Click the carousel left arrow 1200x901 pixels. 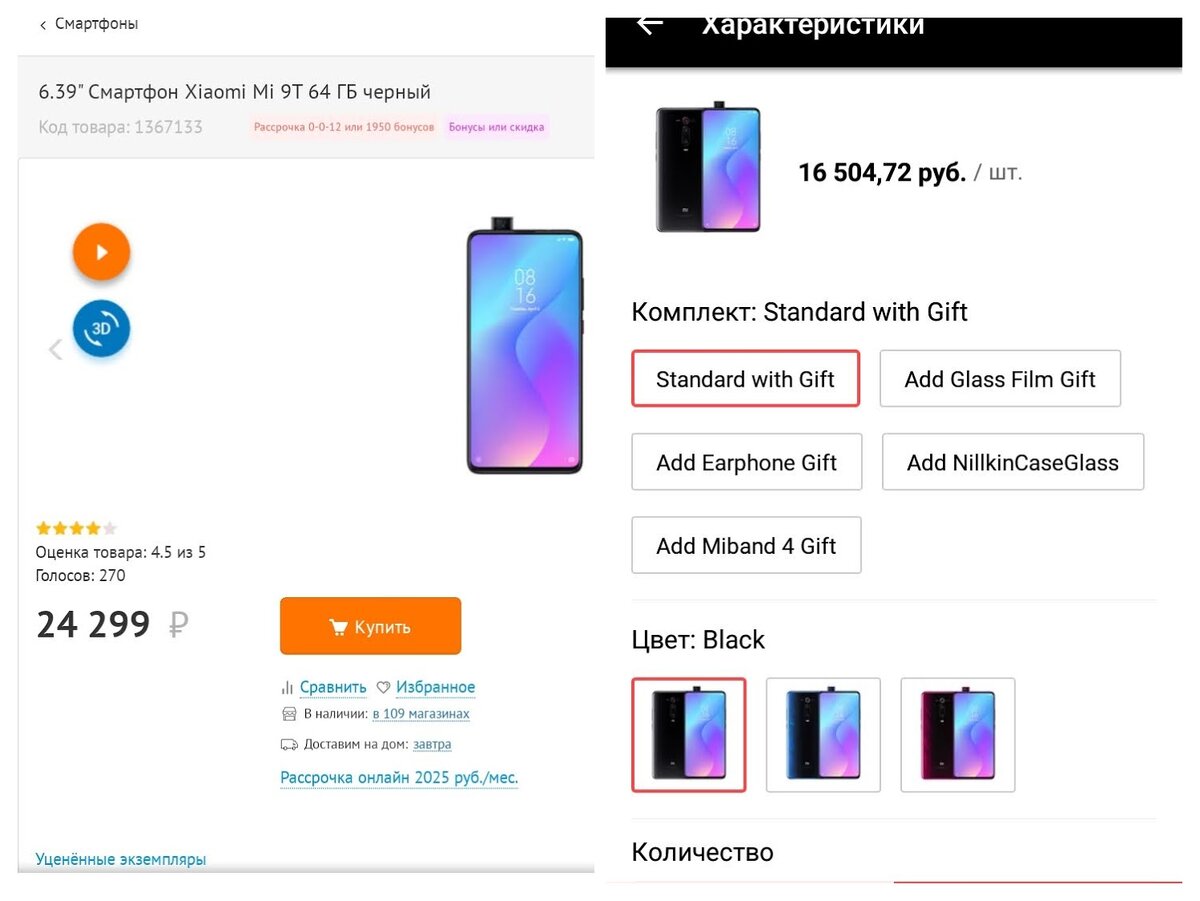click(x=55, y=349)
